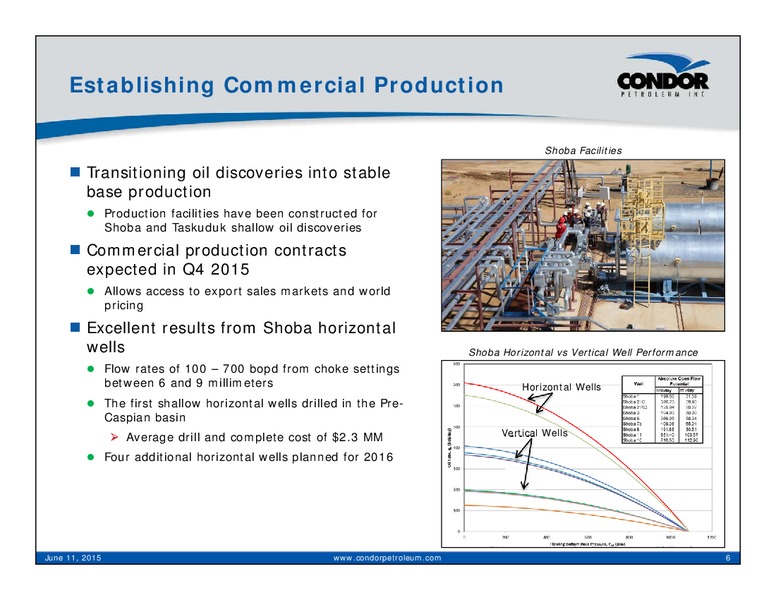Viewport: 776px width, 600px height.
Task: Click 'between 6 and 9 millimeters' line
Action: point(189,383)
